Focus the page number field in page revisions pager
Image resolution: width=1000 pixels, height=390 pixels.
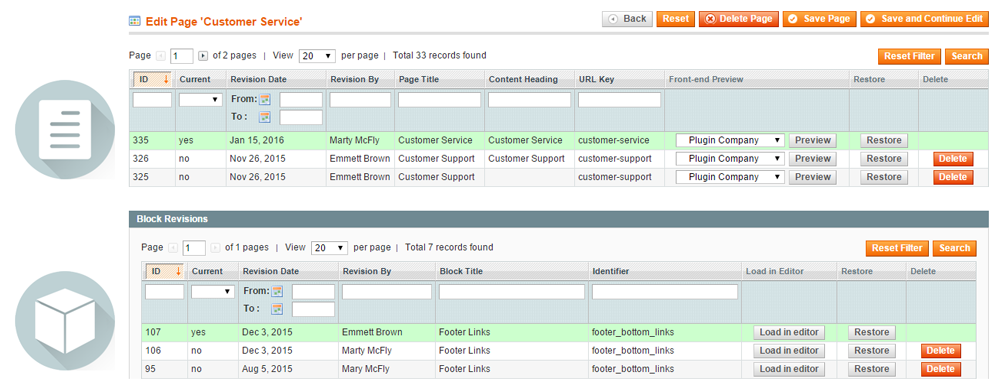[182, 56]
